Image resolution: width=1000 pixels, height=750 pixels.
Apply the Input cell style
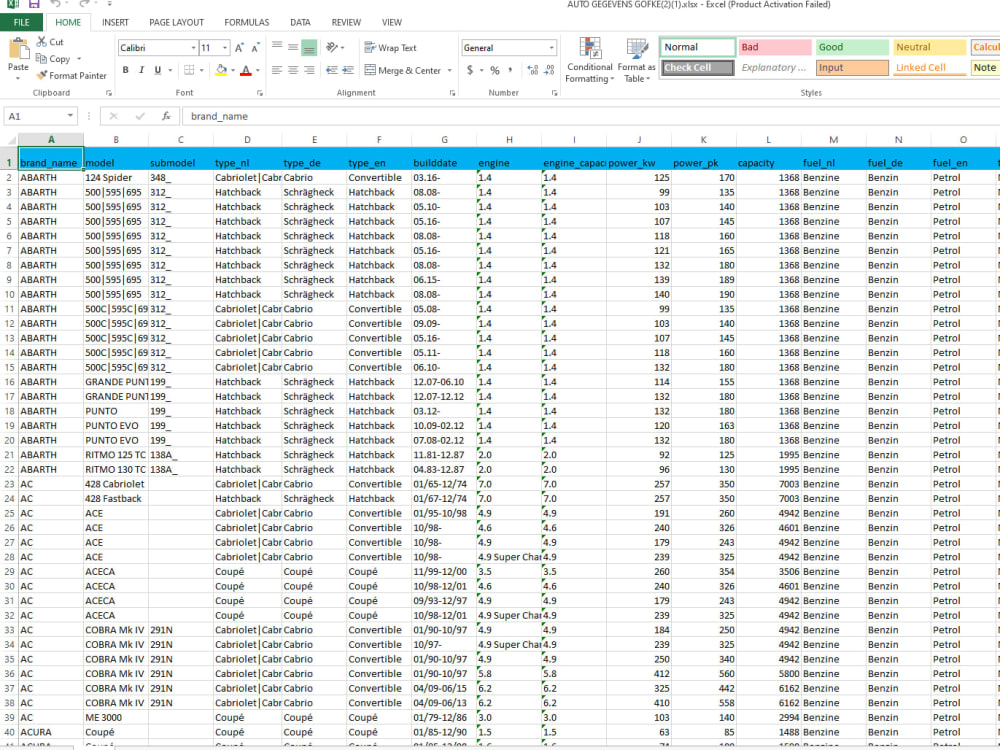click(x=852, y=68)
